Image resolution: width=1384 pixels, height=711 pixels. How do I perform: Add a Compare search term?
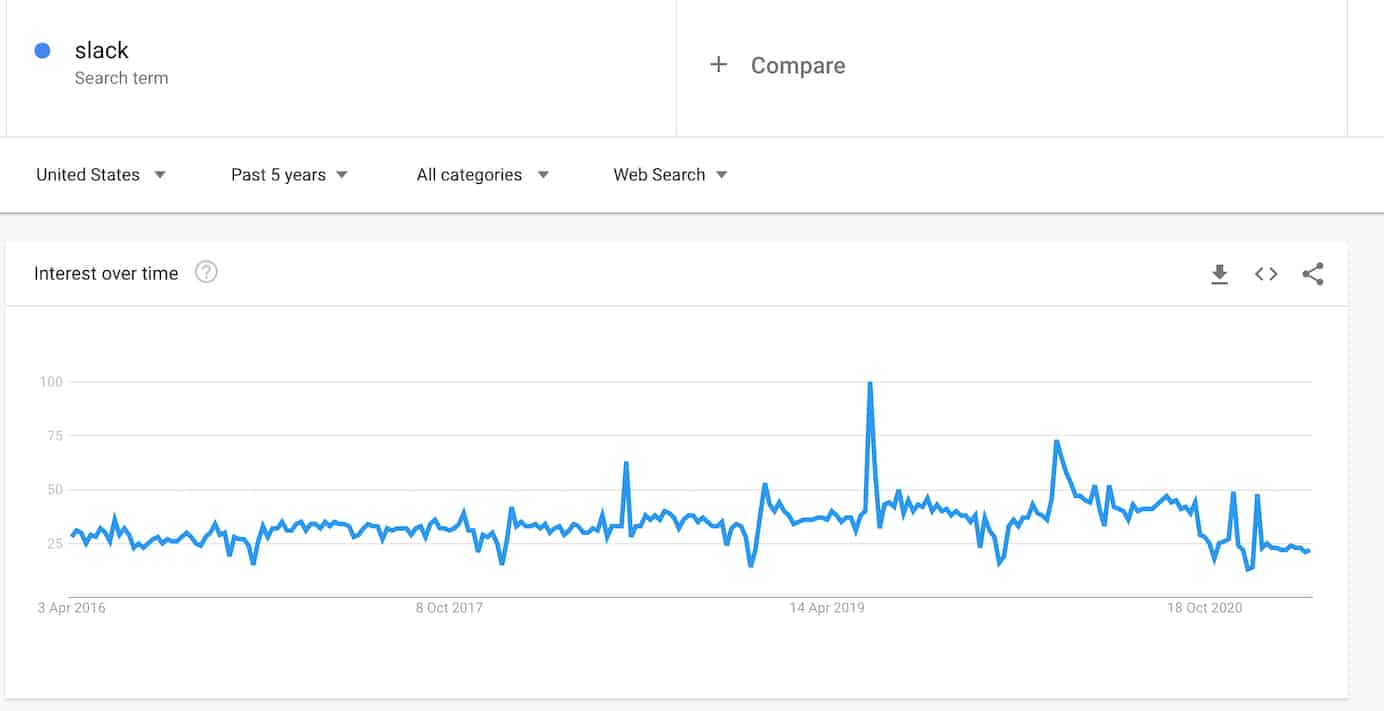pos(797,65)
